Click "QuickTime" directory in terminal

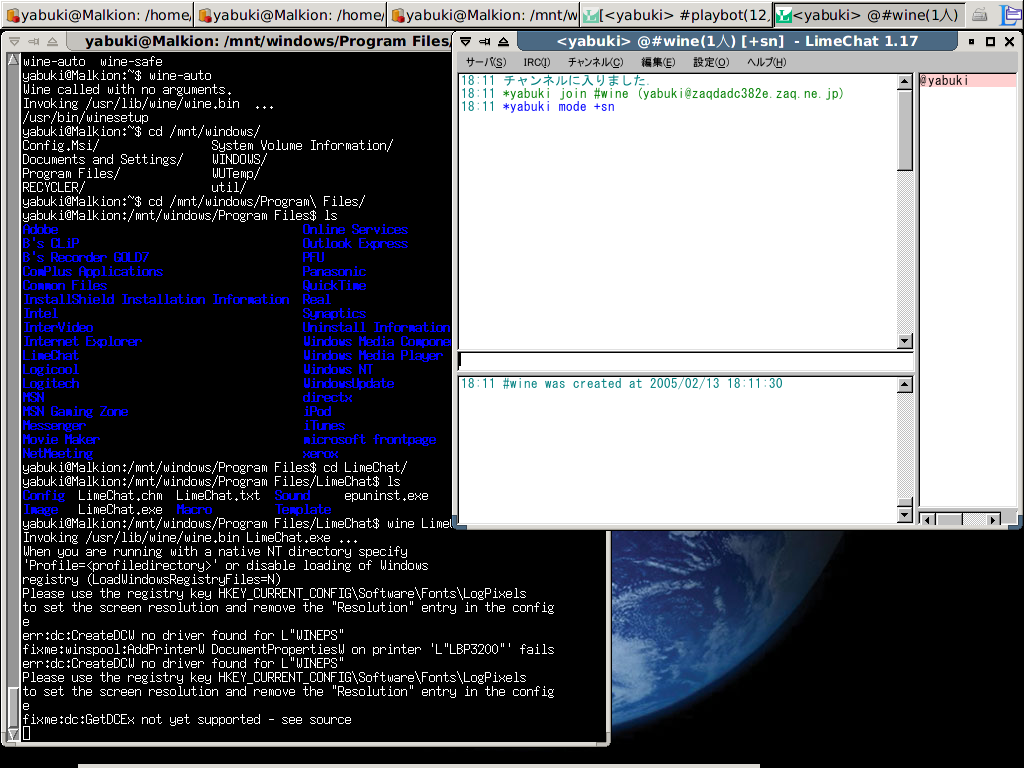pos(334,285)
